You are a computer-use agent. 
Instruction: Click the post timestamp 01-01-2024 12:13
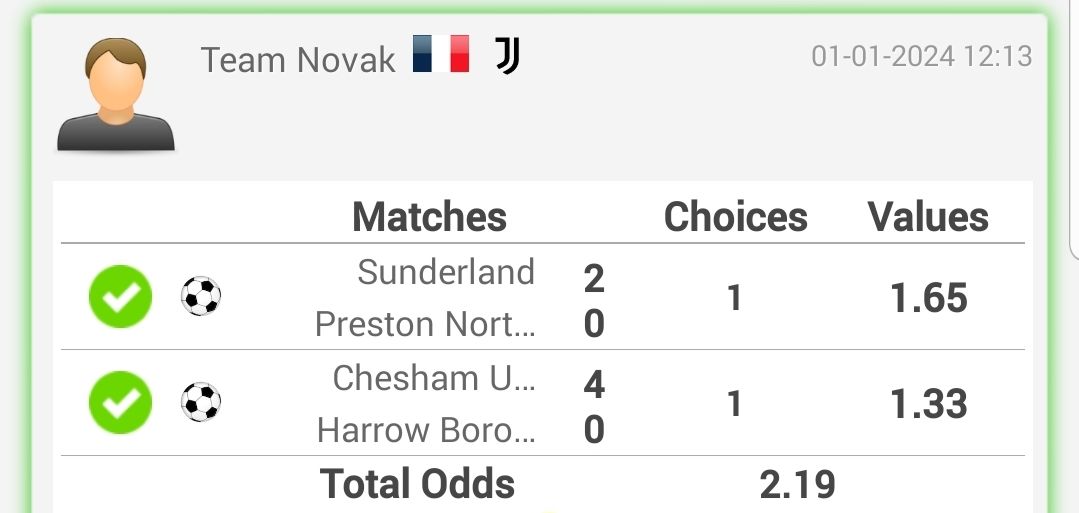(922, 56)
